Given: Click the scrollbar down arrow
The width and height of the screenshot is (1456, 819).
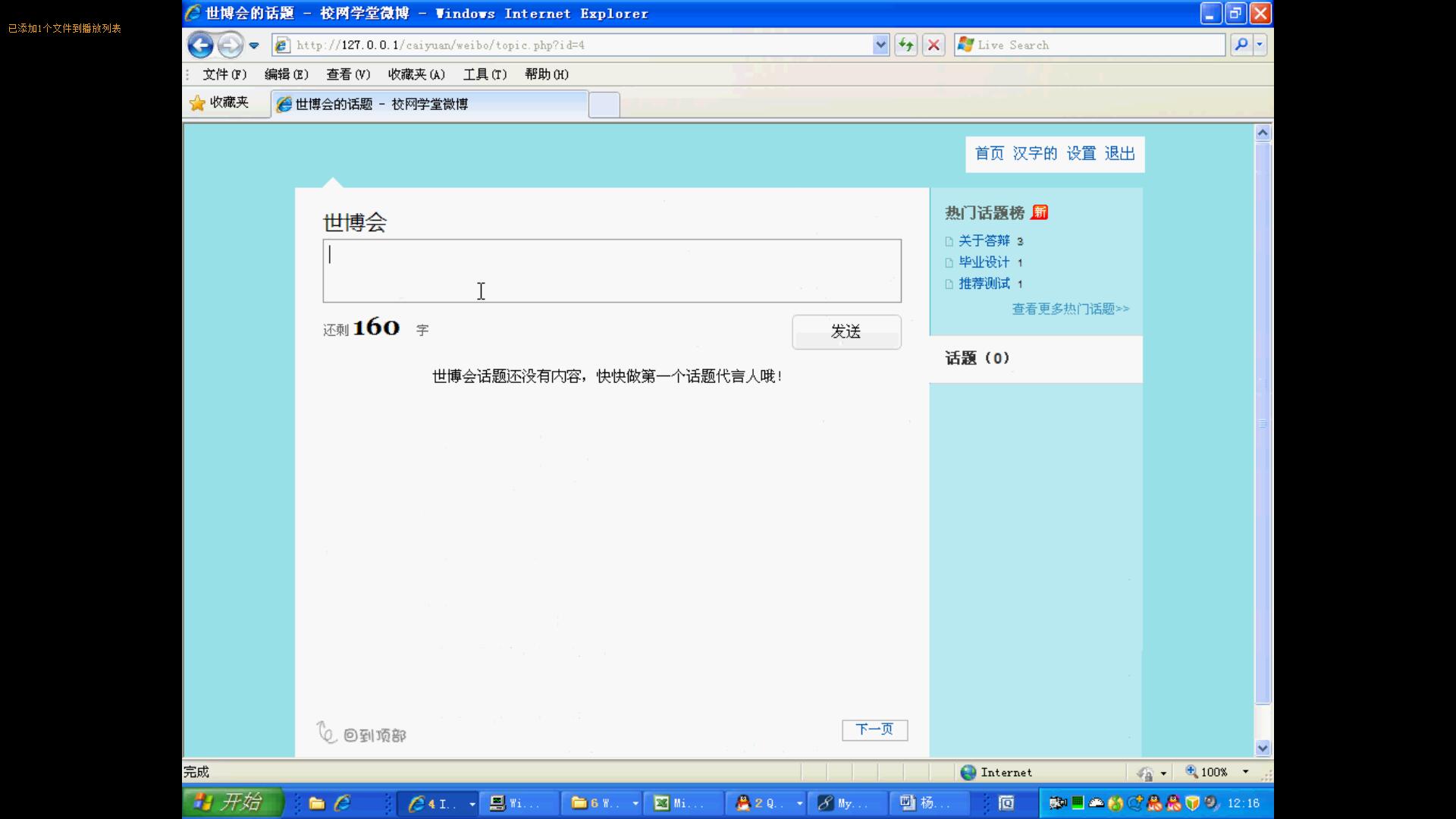Looking at the screenshot, I should point(1263,748).
